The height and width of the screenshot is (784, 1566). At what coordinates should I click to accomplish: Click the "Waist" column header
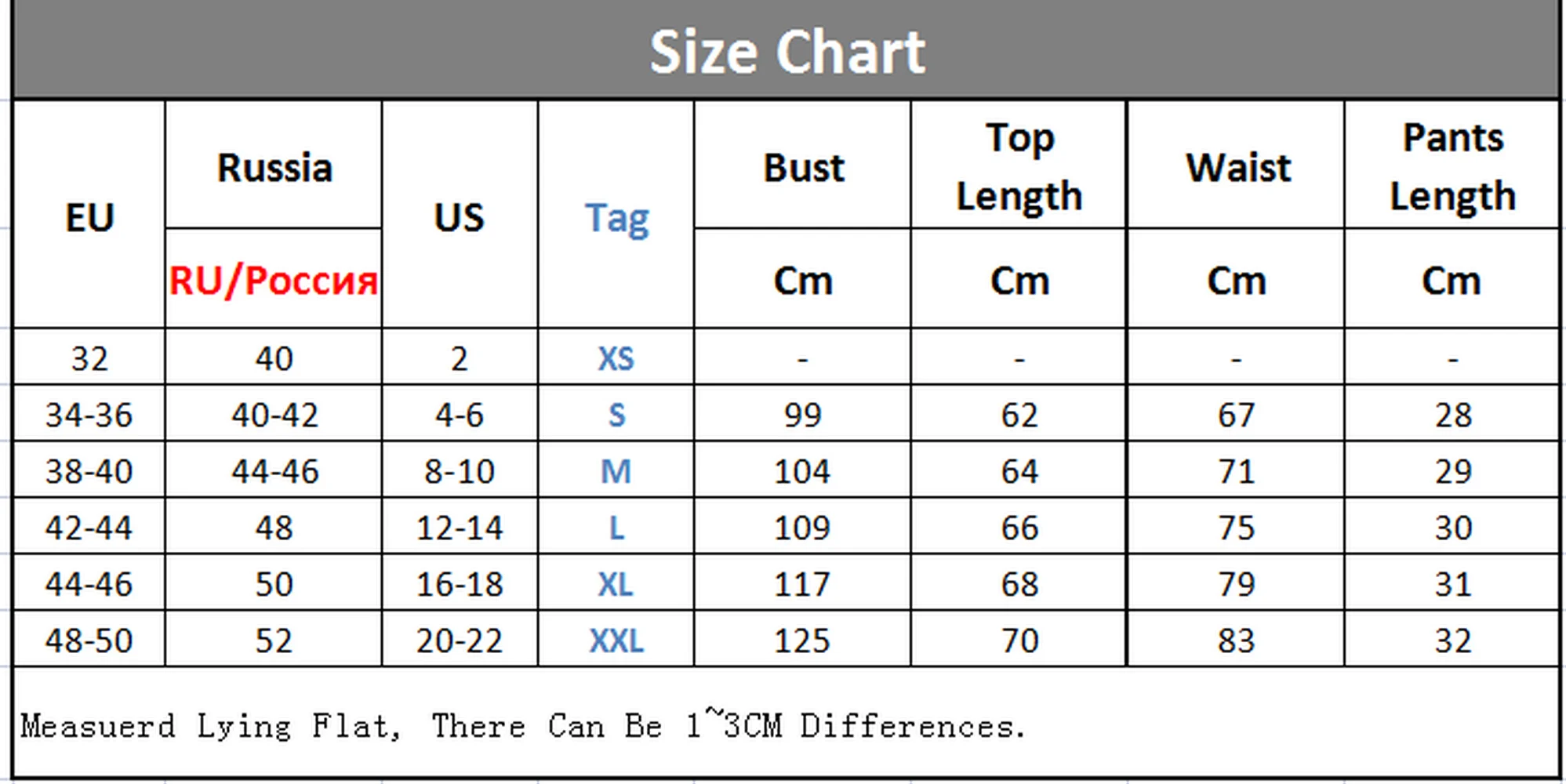click(1237, 167)
